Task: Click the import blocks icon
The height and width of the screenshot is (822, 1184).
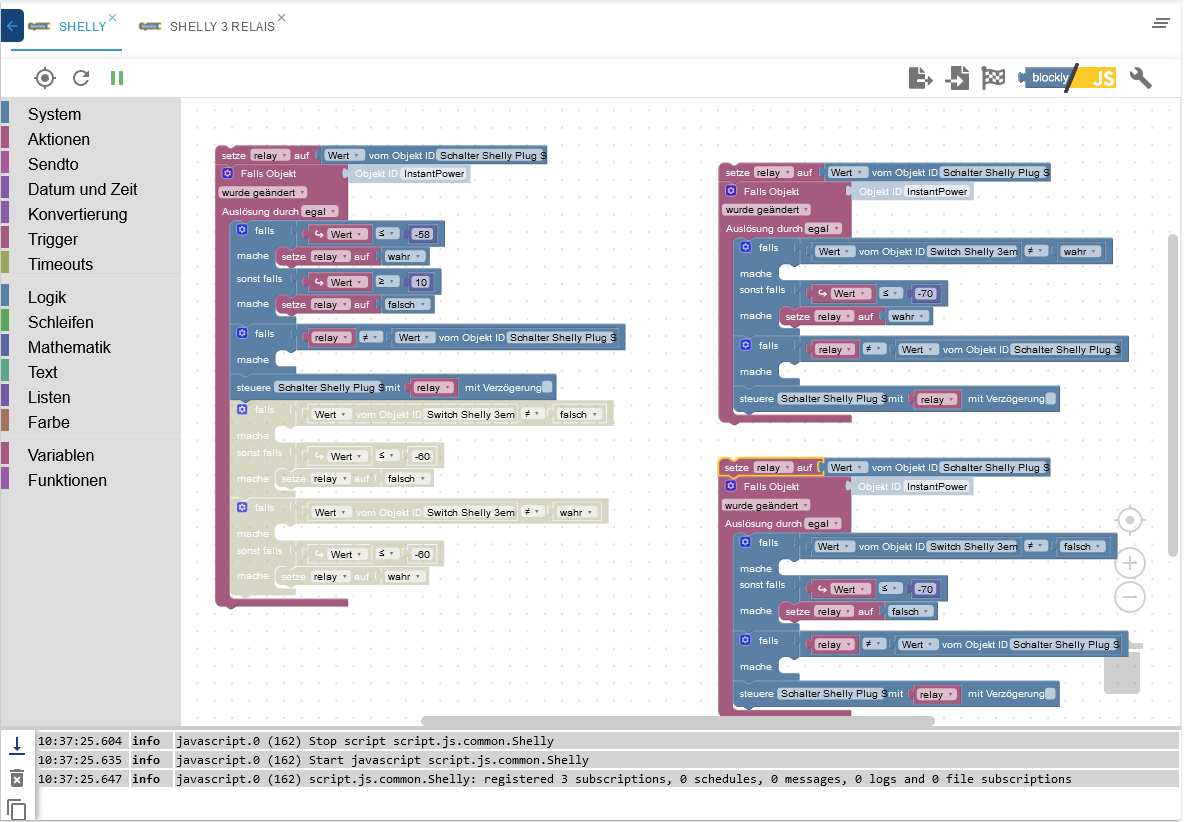Action: (957, 78)
